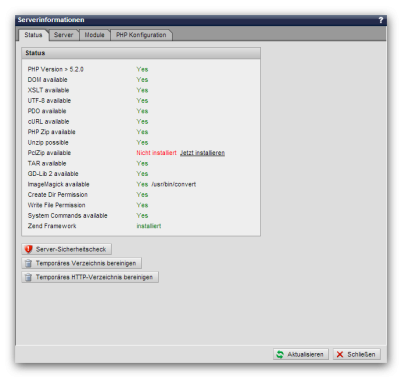Open the PHP Konfiguration tab
The width and height of the screenshot is (402, 378).
pos(141,35)
